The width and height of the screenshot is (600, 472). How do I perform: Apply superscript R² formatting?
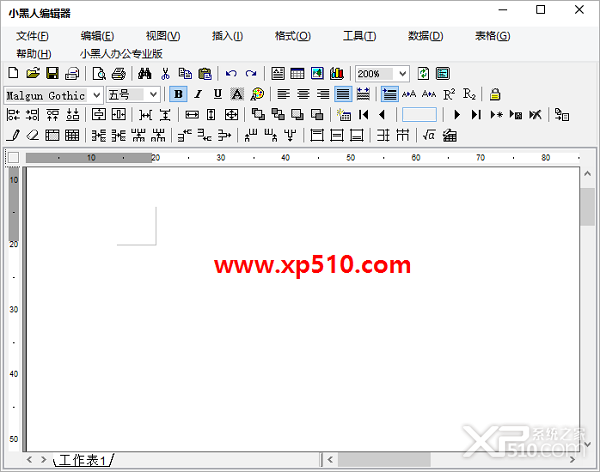tap(449, 94)
